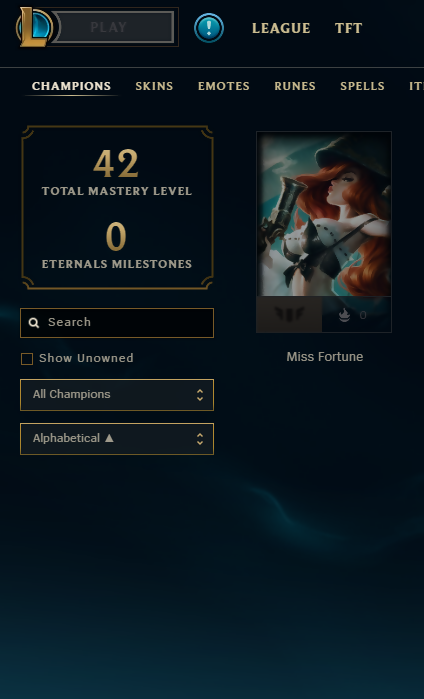
Task: Select the Runes tab
Action: point(295,86)
